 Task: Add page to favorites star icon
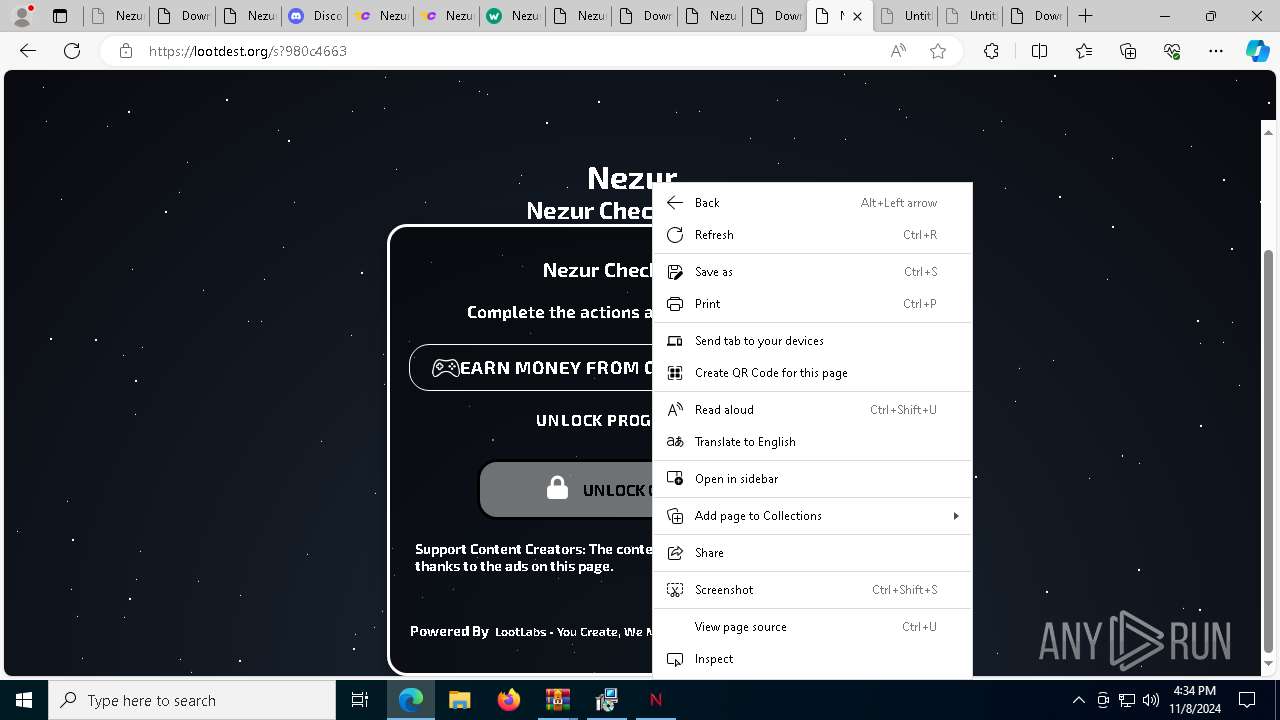pos(938,51)
